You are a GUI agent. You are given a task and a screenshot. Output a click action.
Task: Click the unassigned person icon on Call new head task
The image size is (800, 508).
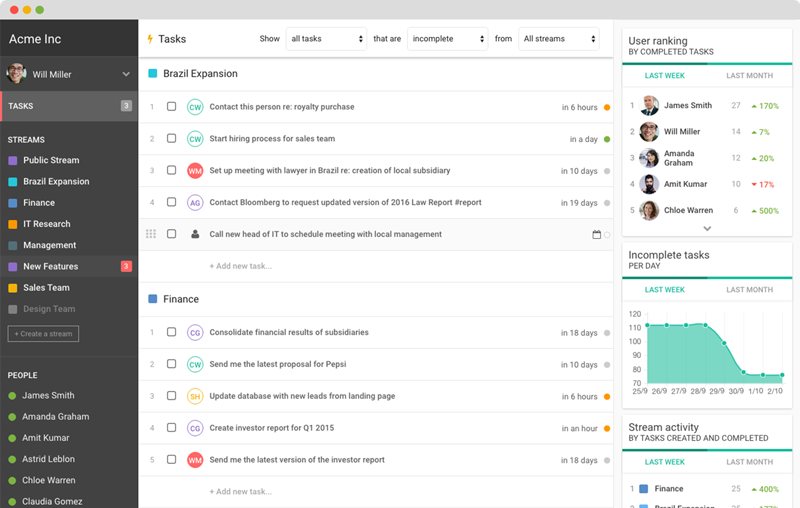[x=195, y=234]
